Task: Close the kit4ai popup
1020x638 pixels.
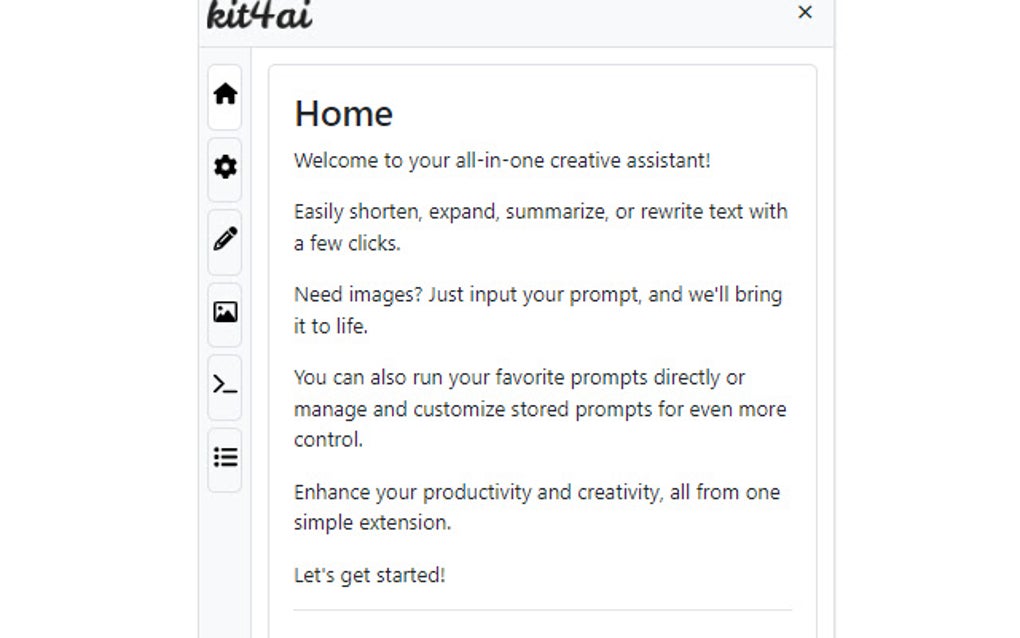Action: click(805, 13)
